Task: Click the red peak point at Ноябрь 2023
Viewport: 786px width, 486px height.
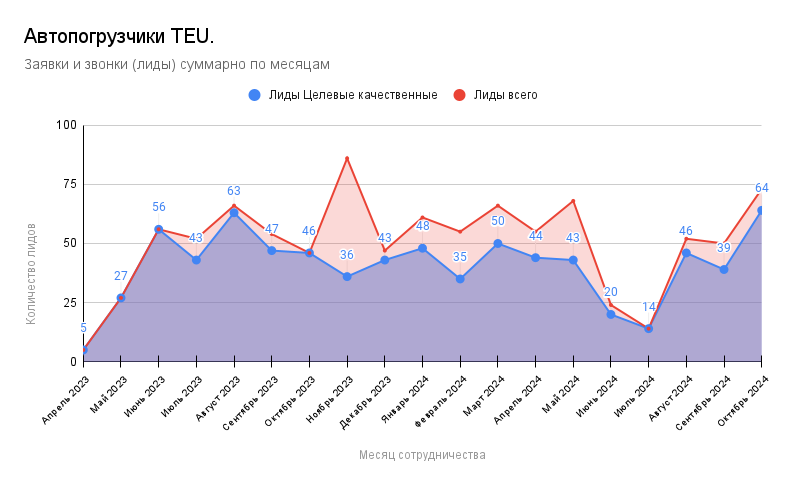Action: (347, 158)
